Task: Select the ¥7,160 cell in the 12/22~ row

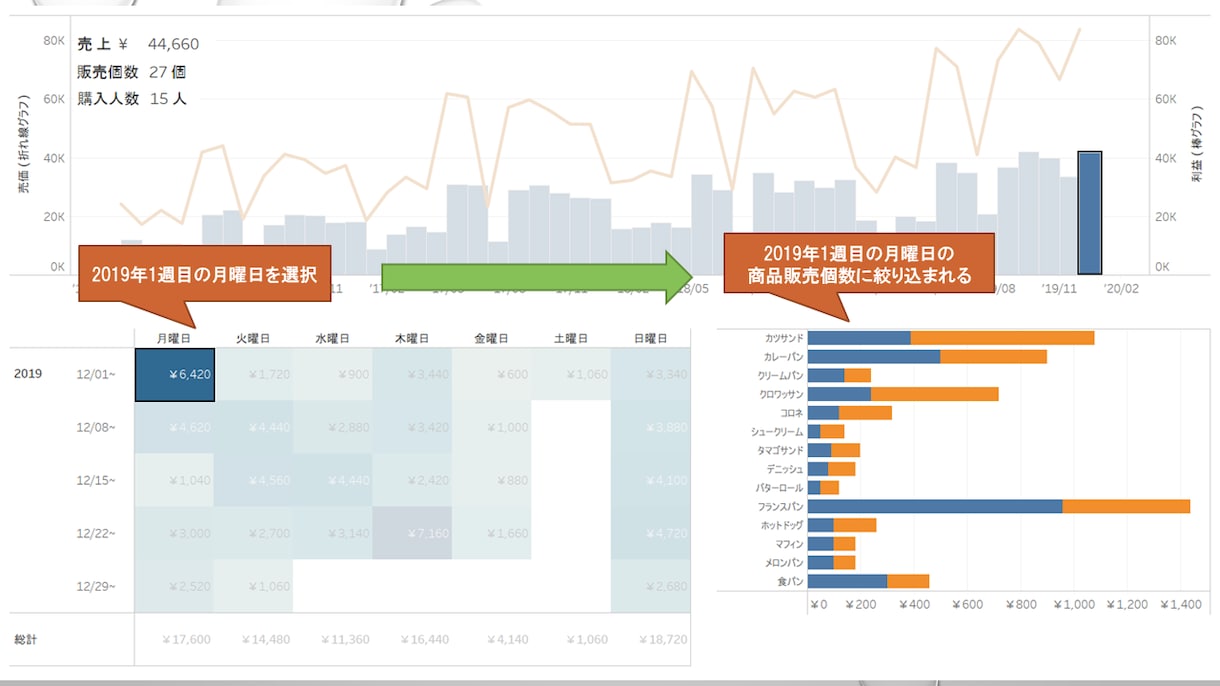Action: click(x=411, y=533)
